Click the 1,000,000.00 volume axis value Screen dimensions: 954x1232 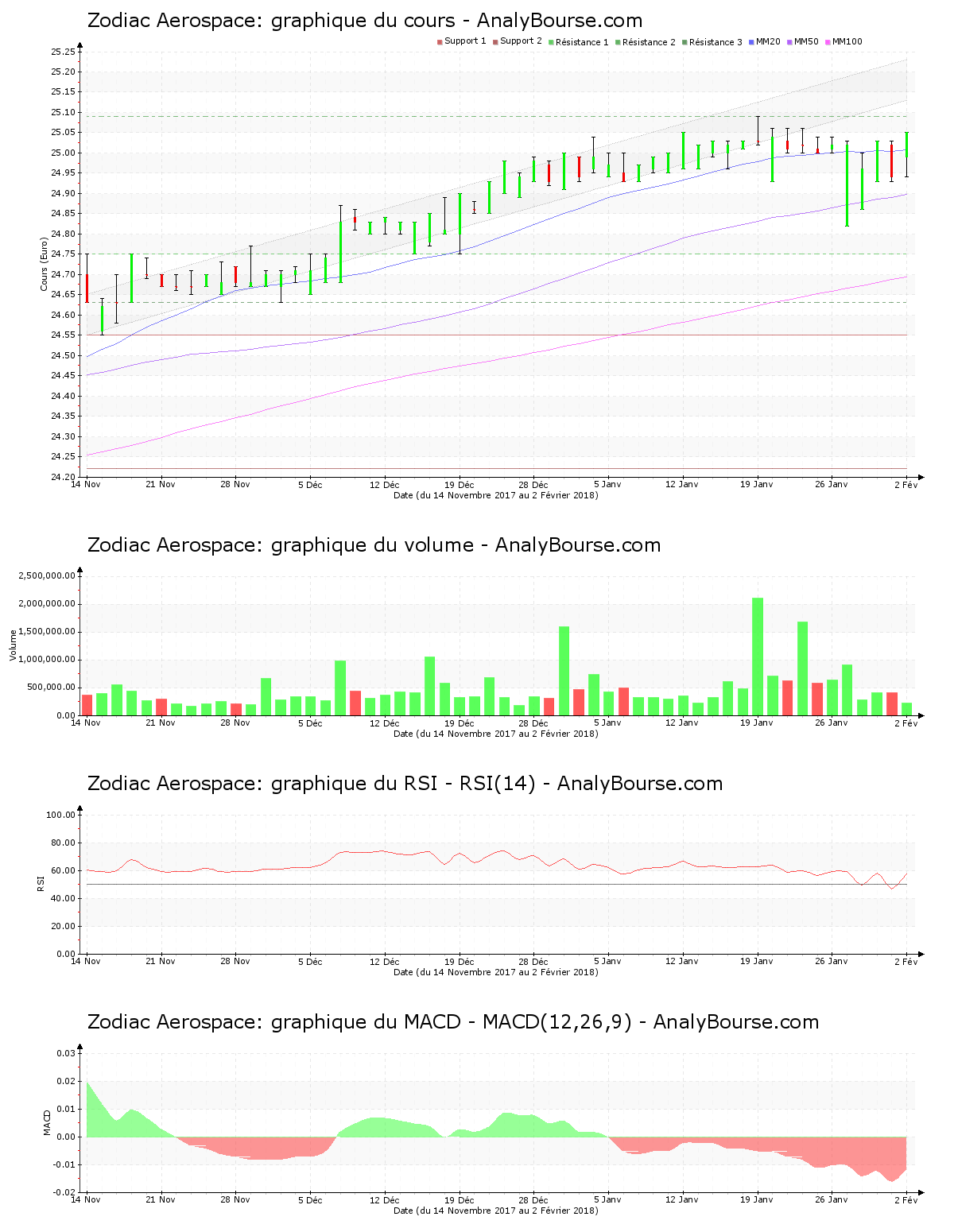point(47,660)
